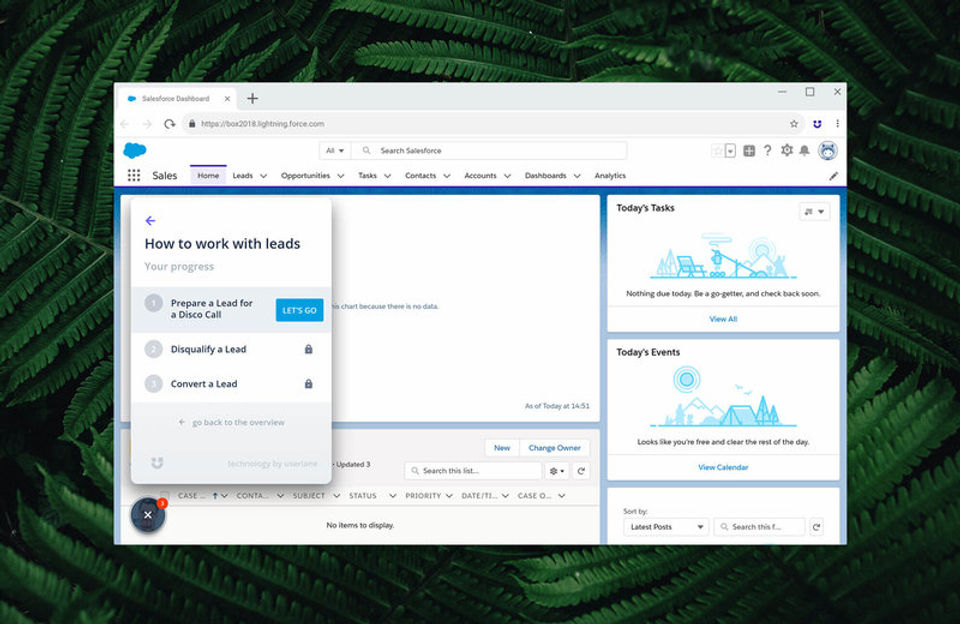Open the Today's Tasks filter dropdown
Viewport: 960px width, 624px height.
click(x=815, y=211)
